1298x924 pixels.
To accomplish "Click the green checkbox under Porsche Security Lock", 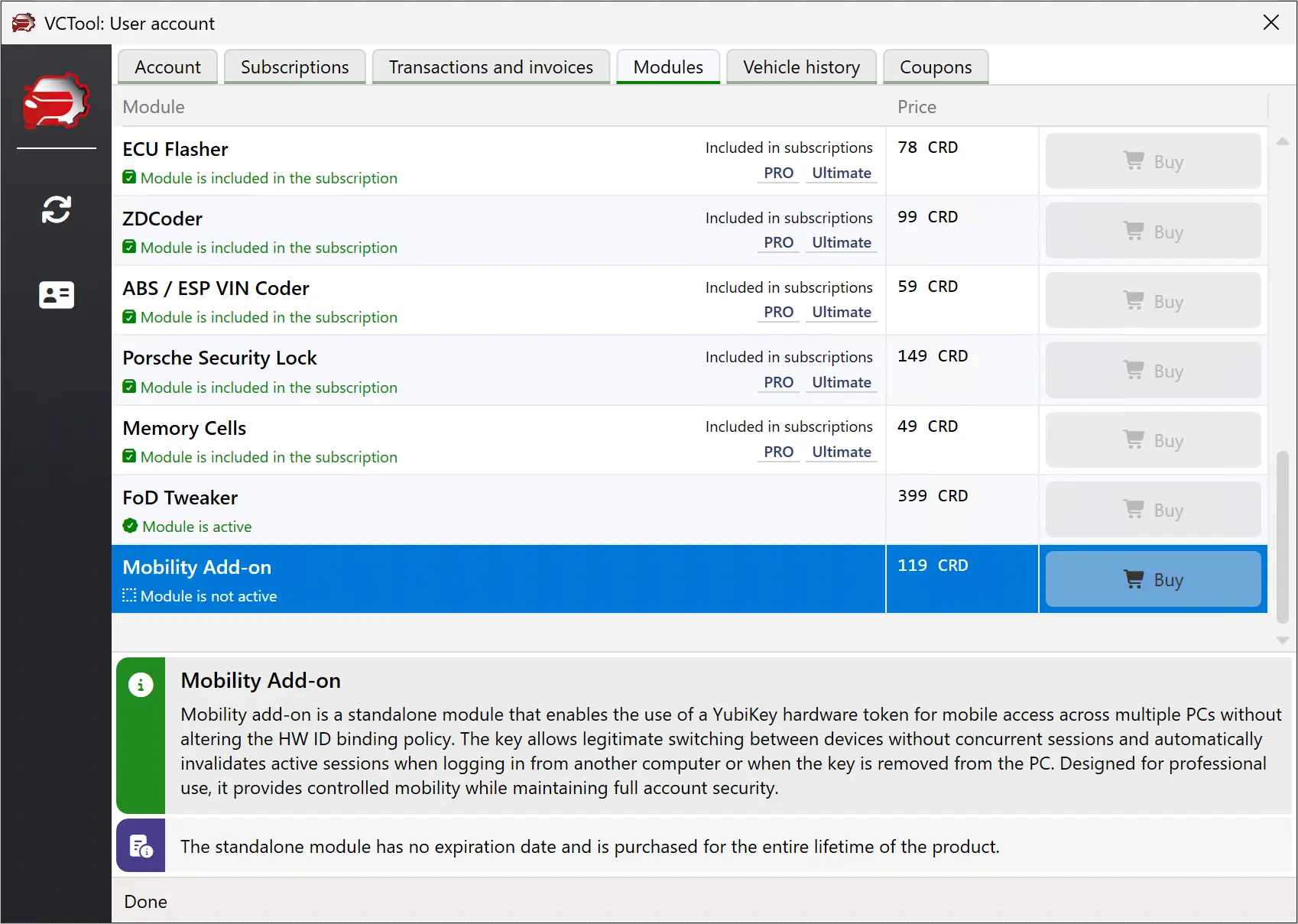I will pyautogui.click(x=129, y=387).
